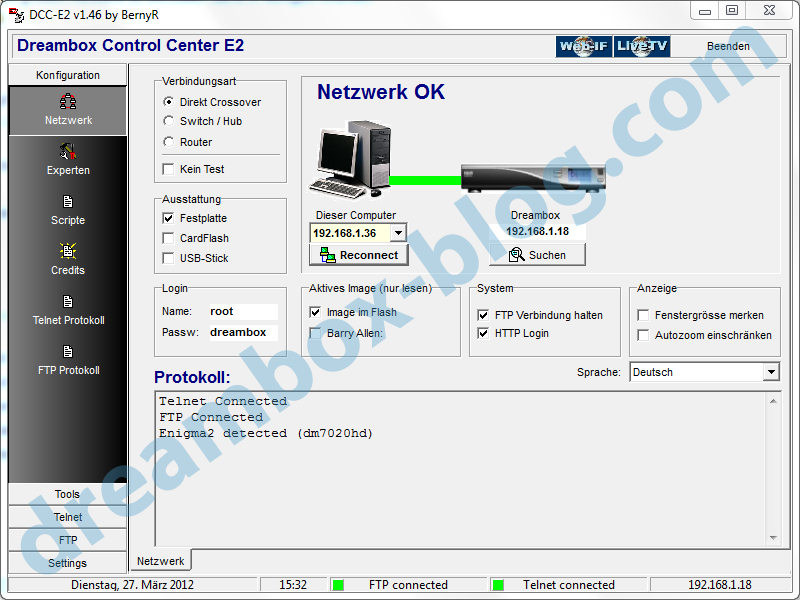Click the Suchen search button
The width and height of the screenshot is (800, 600).
pyautogui.click(x=537, y=255)
